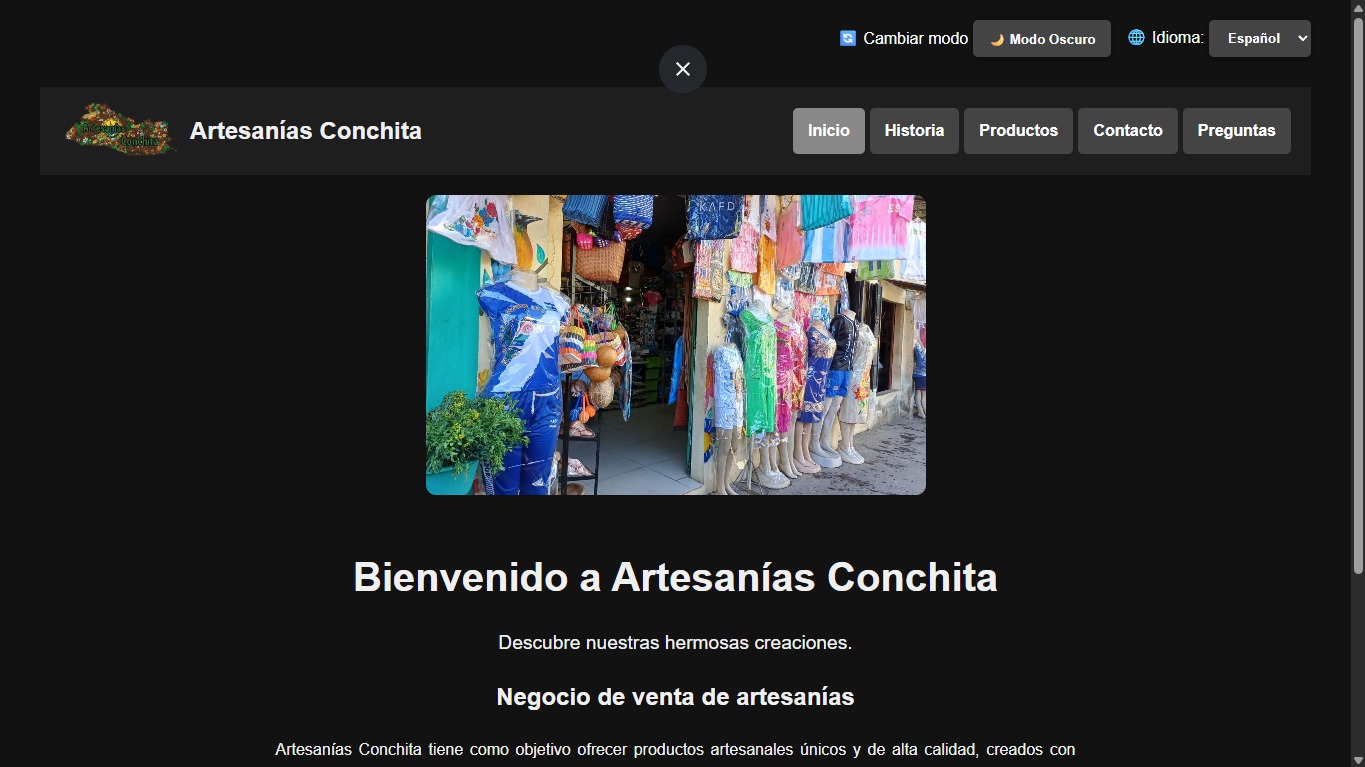This screenshot has height=767, width=1365.
Task: Click the blue refresh icon beside Cambiar modo
Action: (848, 38)
